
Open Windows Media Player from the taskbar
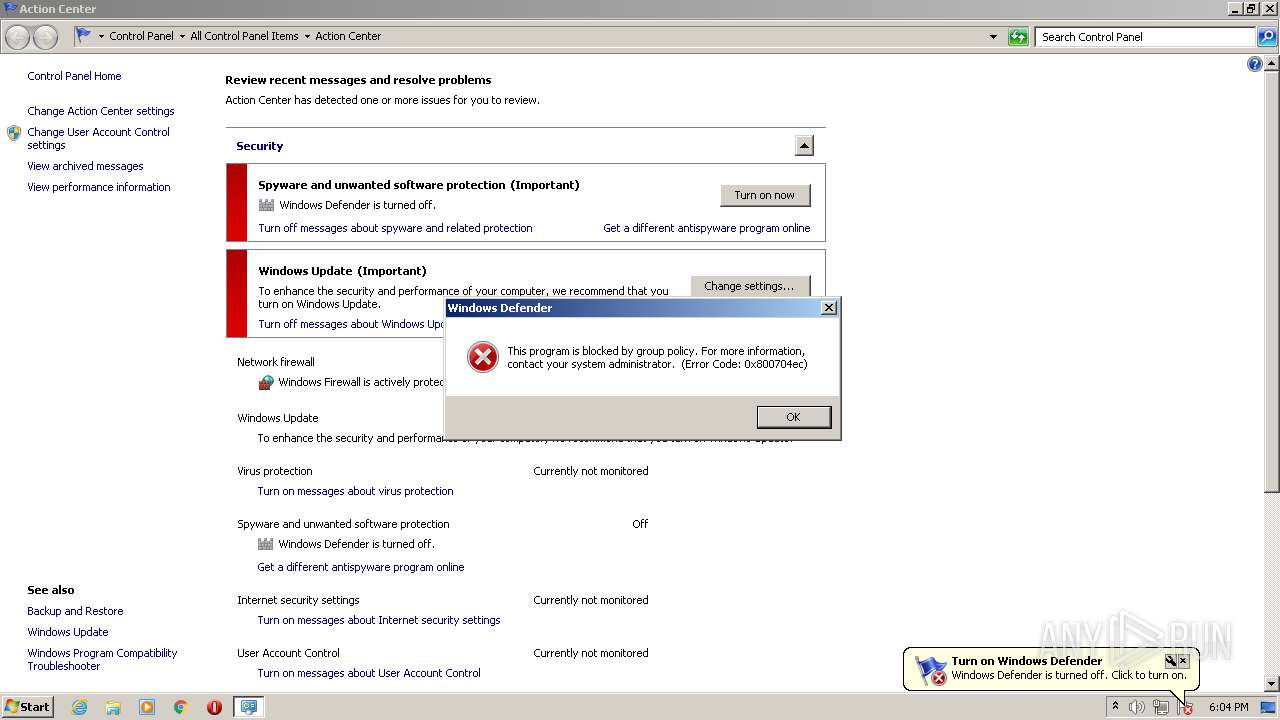coord(147,707)
